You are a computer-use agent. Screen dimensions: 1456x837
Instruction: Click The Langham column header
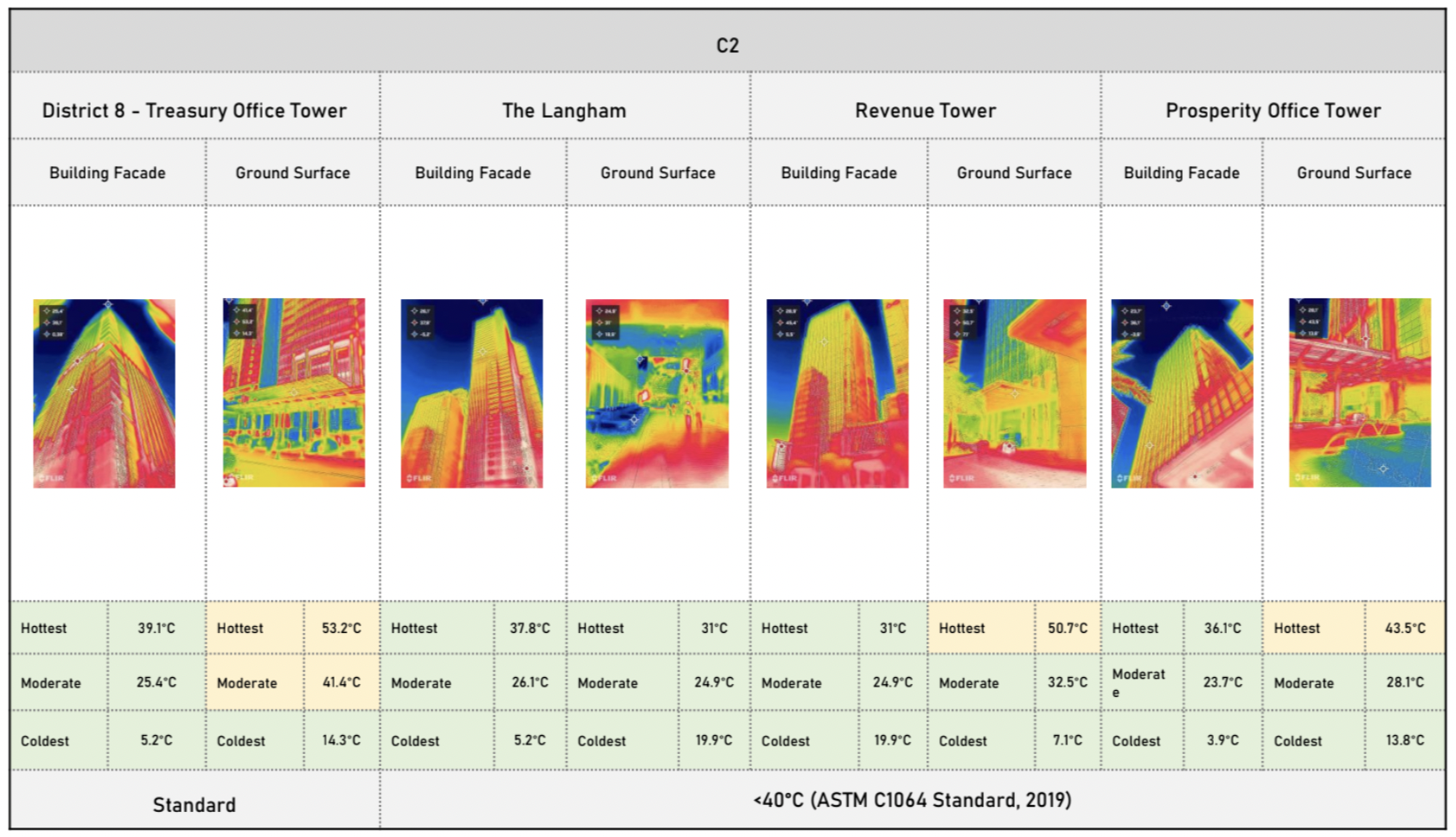click(564, 111)
